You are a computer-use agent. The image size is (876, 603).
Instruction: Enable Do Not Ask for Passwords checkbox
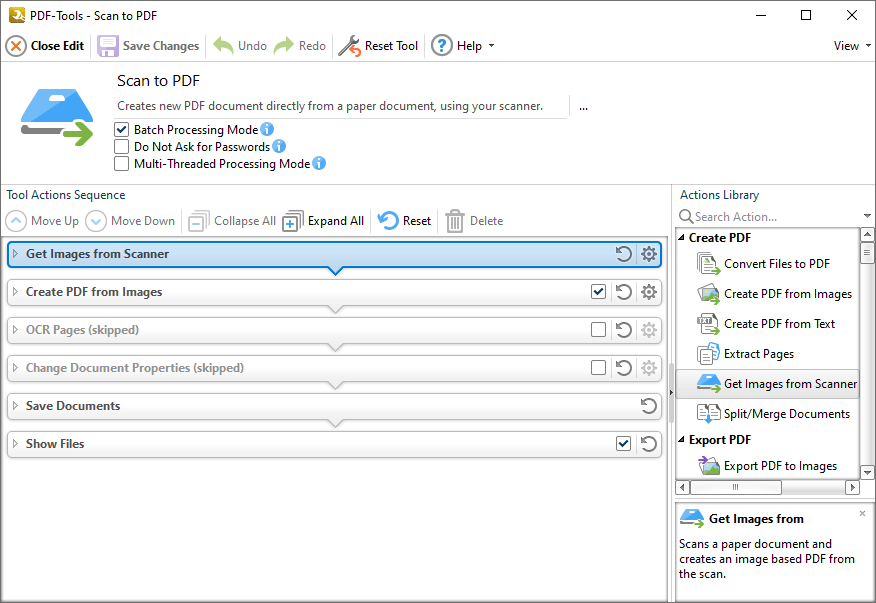[x=121, y=146]
